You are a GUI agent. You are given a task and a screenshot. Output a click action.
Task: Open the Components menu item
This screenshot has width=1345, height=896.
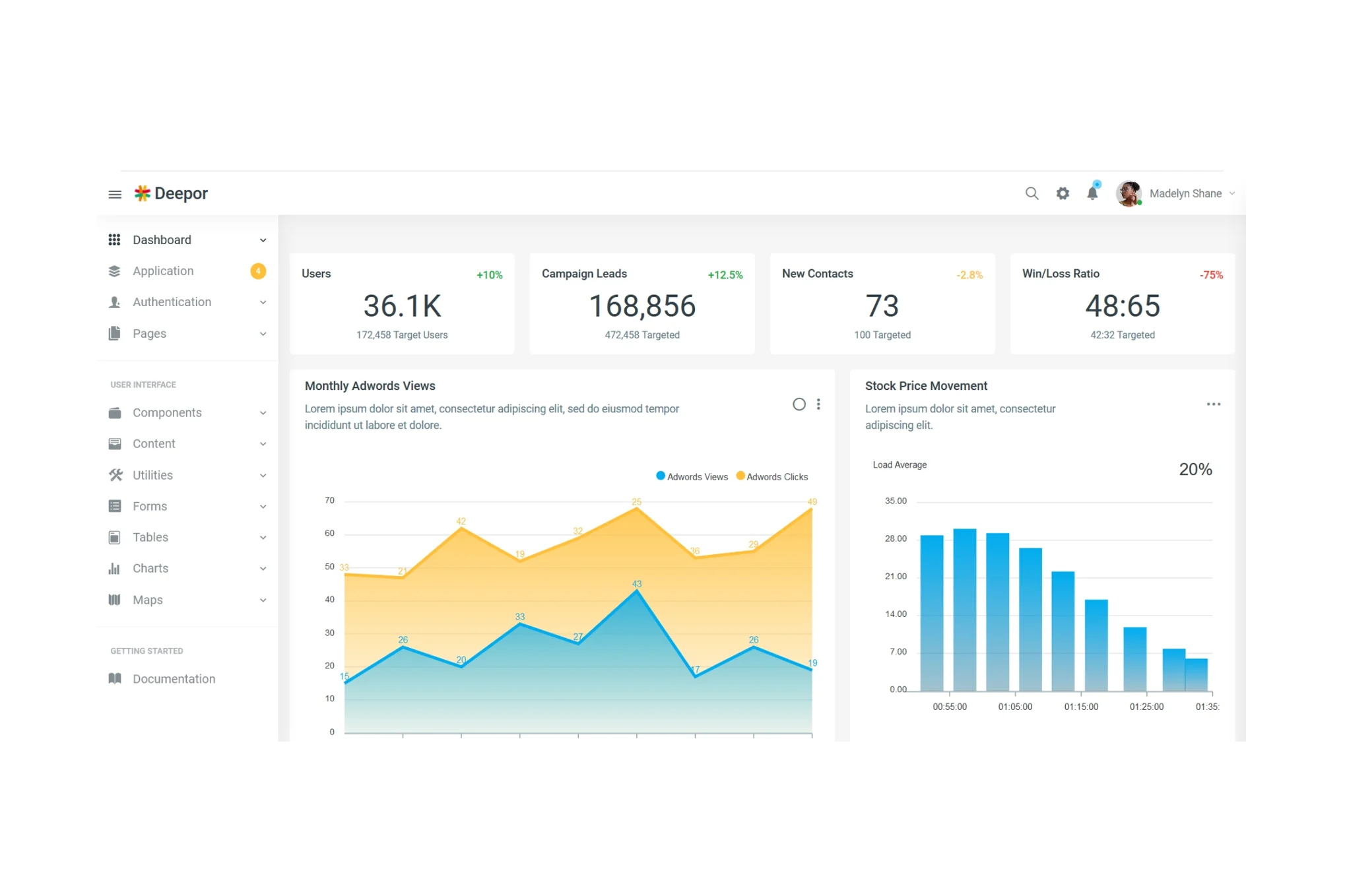(x=167, y=413)
